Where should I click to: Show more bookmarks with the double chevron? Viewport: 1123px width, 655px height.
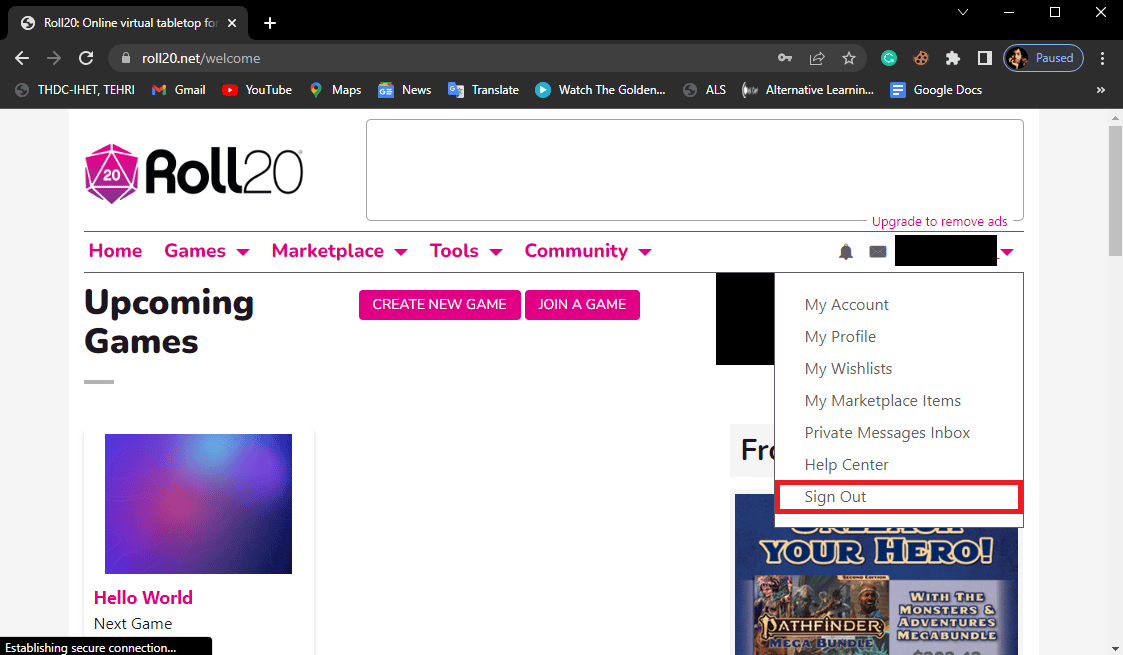click(x=1101, y=89)
